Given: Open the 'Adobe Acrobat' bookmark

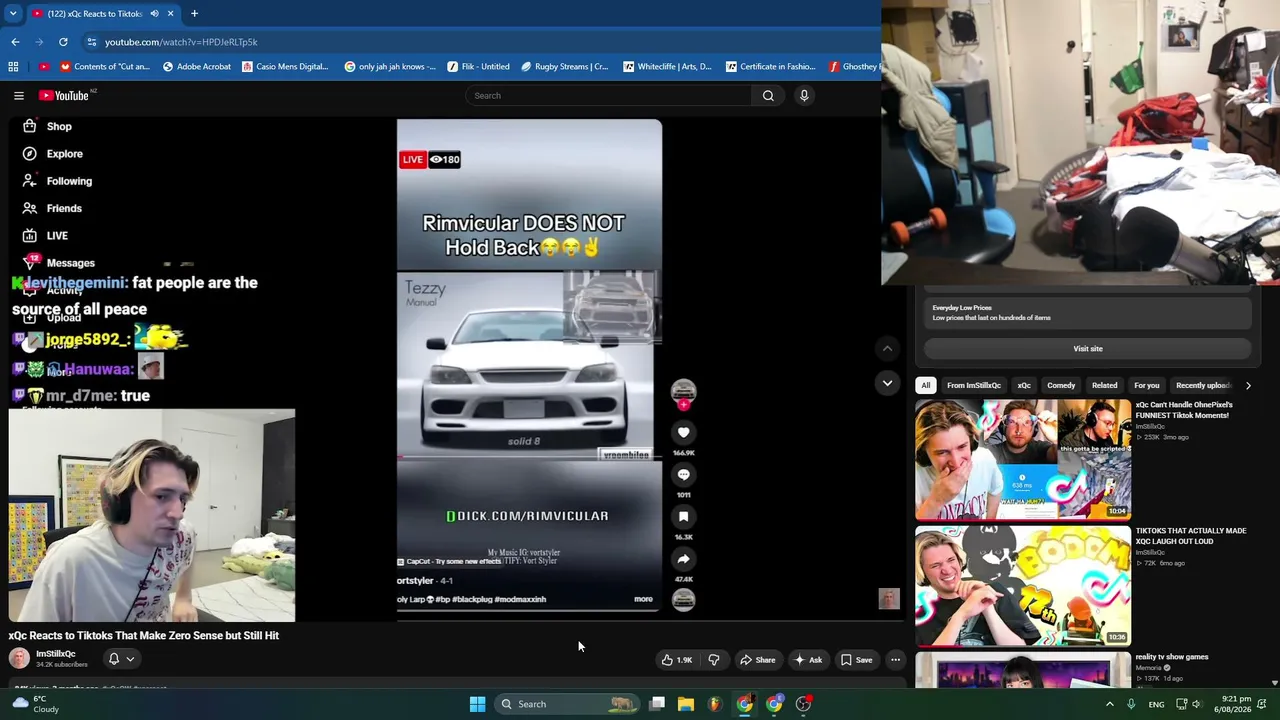Looking at the screenshot, I should click(196, 67).
